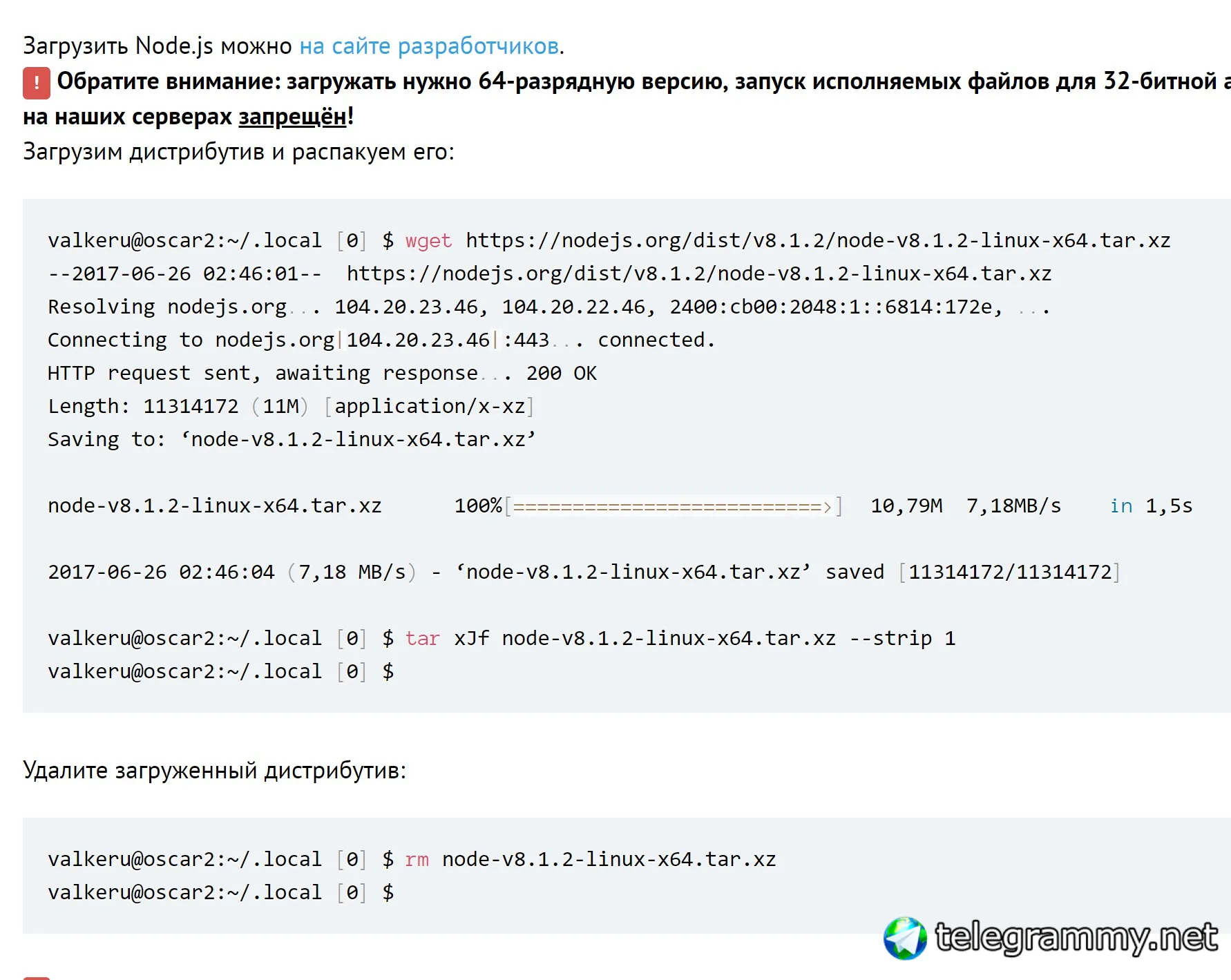The height and width of the screenshot is (980, 1231).
Task: Click the URL following the wget command
Action: pos(818,240)
